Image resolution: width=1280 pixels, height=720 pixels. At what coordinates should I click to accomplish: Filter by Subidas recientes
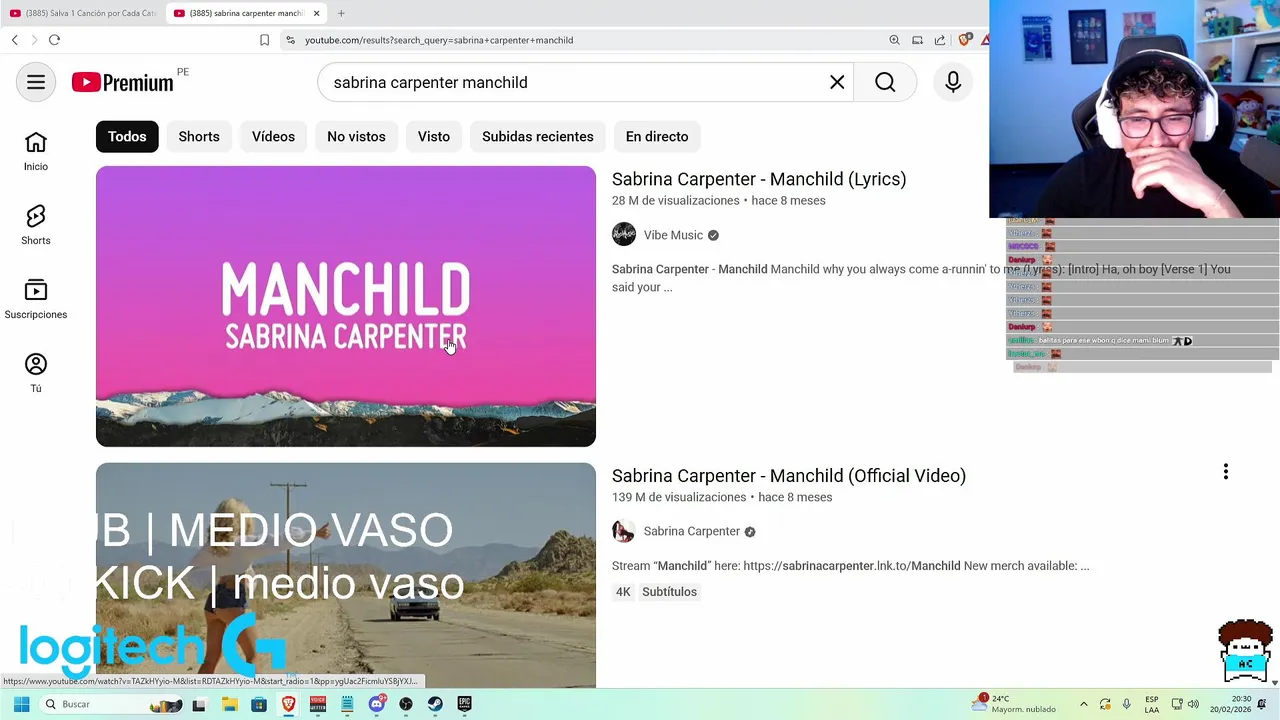pos(538,136)
